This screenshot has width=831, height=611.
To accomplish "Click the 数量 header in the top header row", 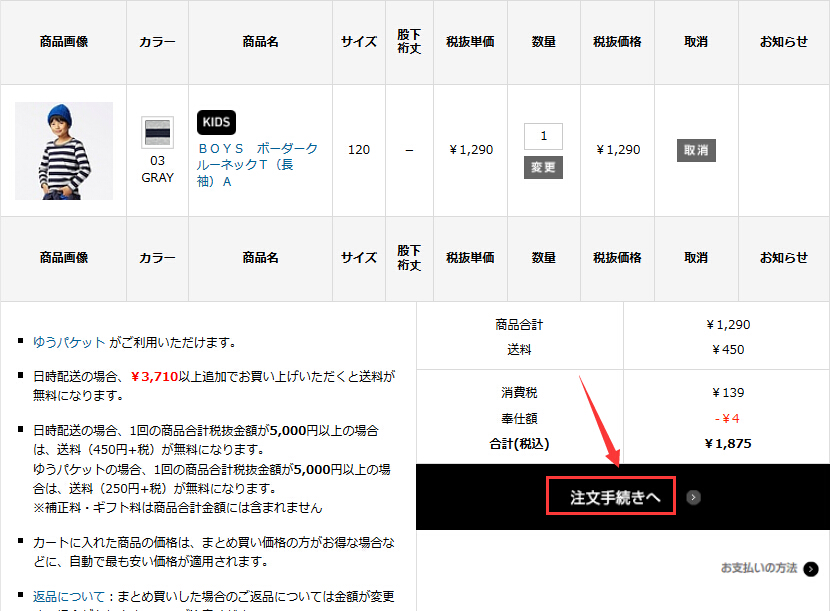I will tap(543, 42).
